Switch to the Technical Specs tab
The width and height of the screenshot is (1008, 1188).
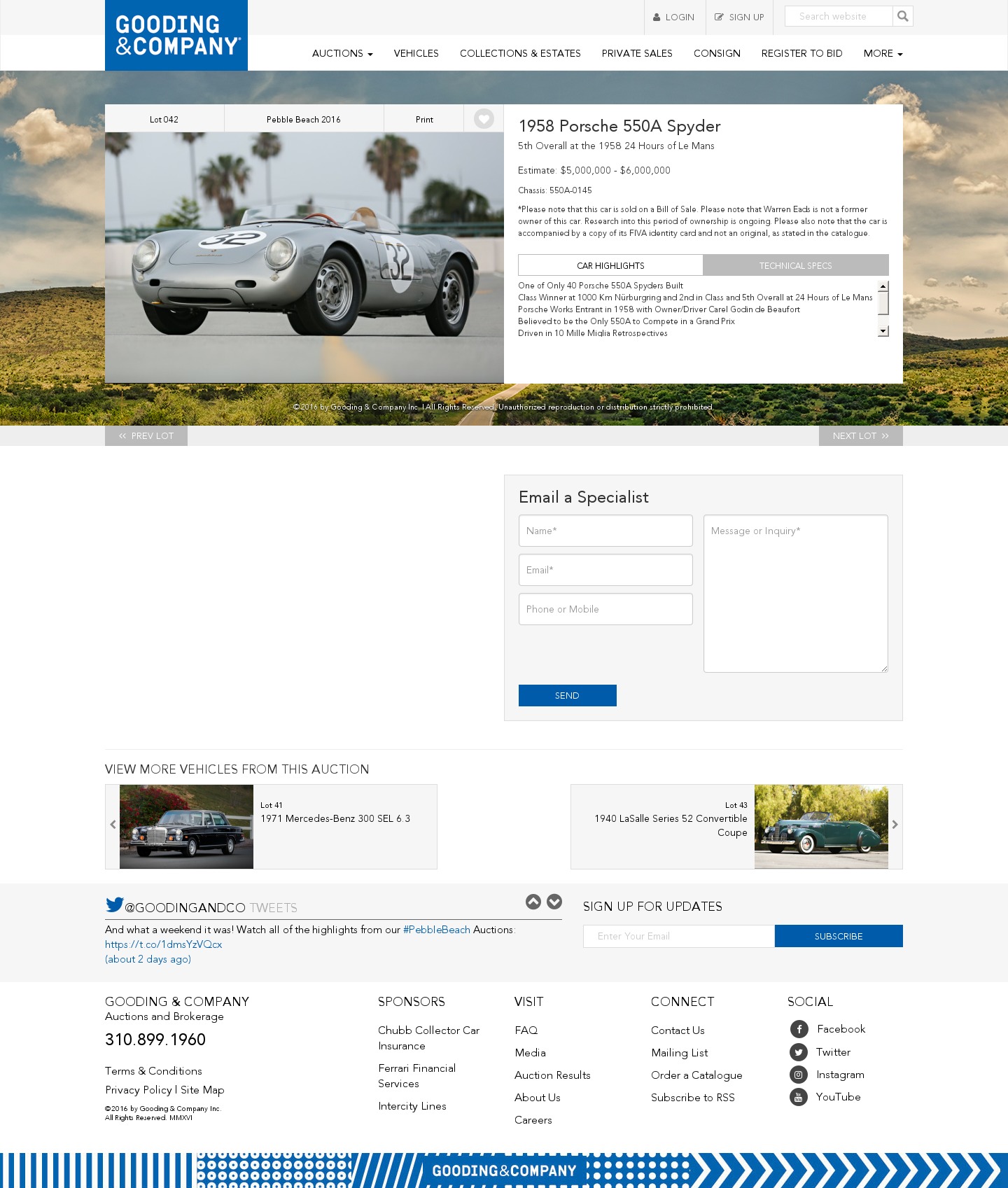coord(796,265)
